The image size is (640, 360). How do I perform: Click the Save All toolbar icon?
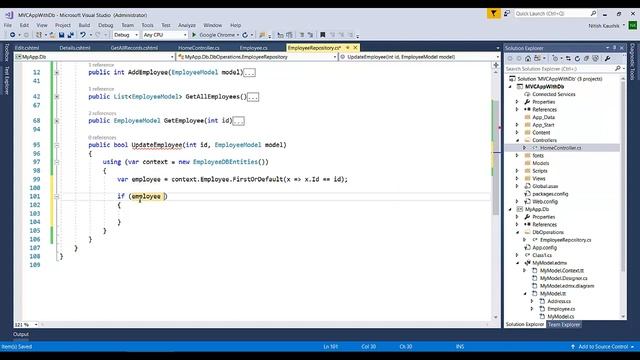pos(70,35)
